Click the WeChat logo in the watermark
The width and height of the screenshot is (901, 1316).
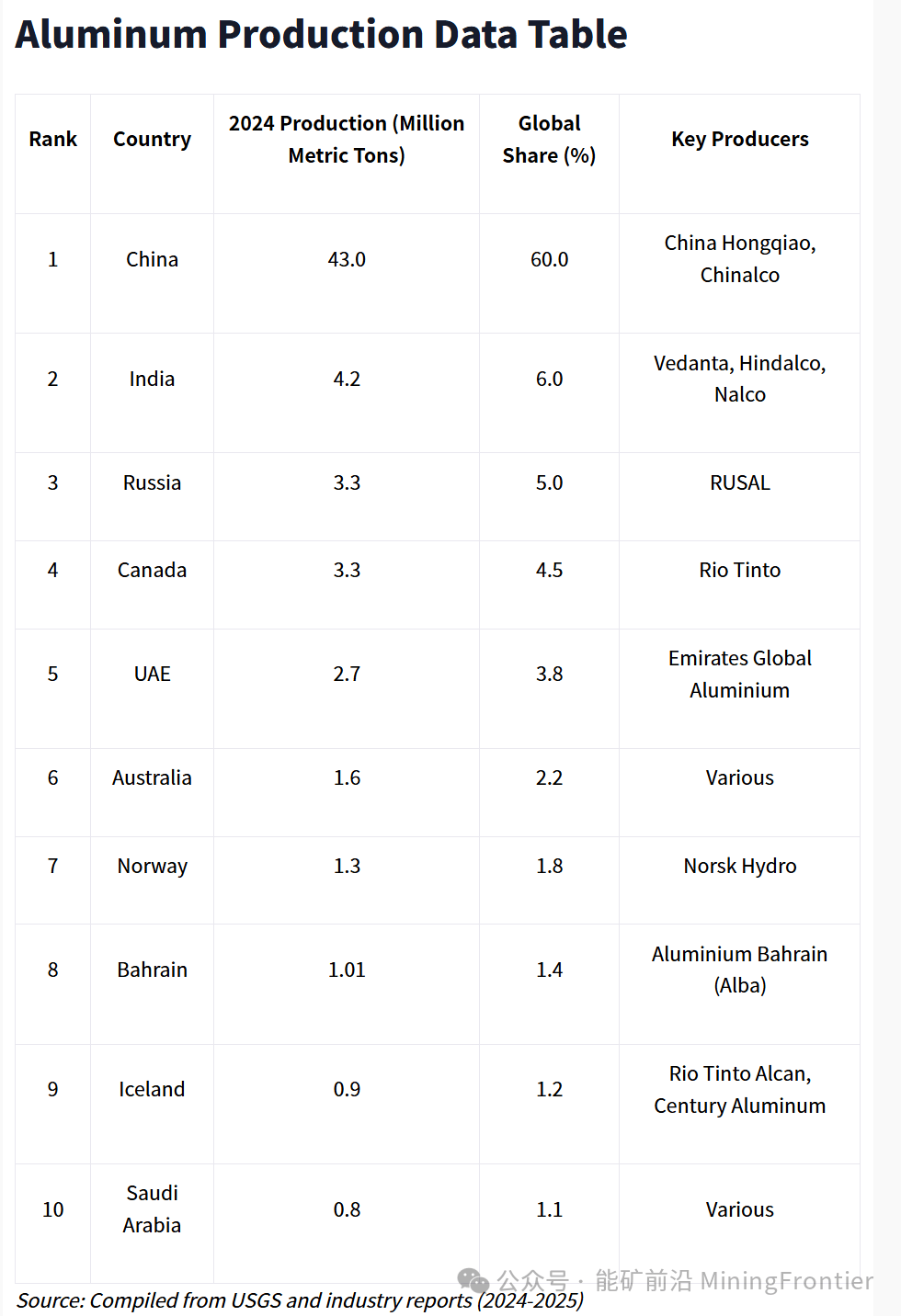tap(473, 1280)
